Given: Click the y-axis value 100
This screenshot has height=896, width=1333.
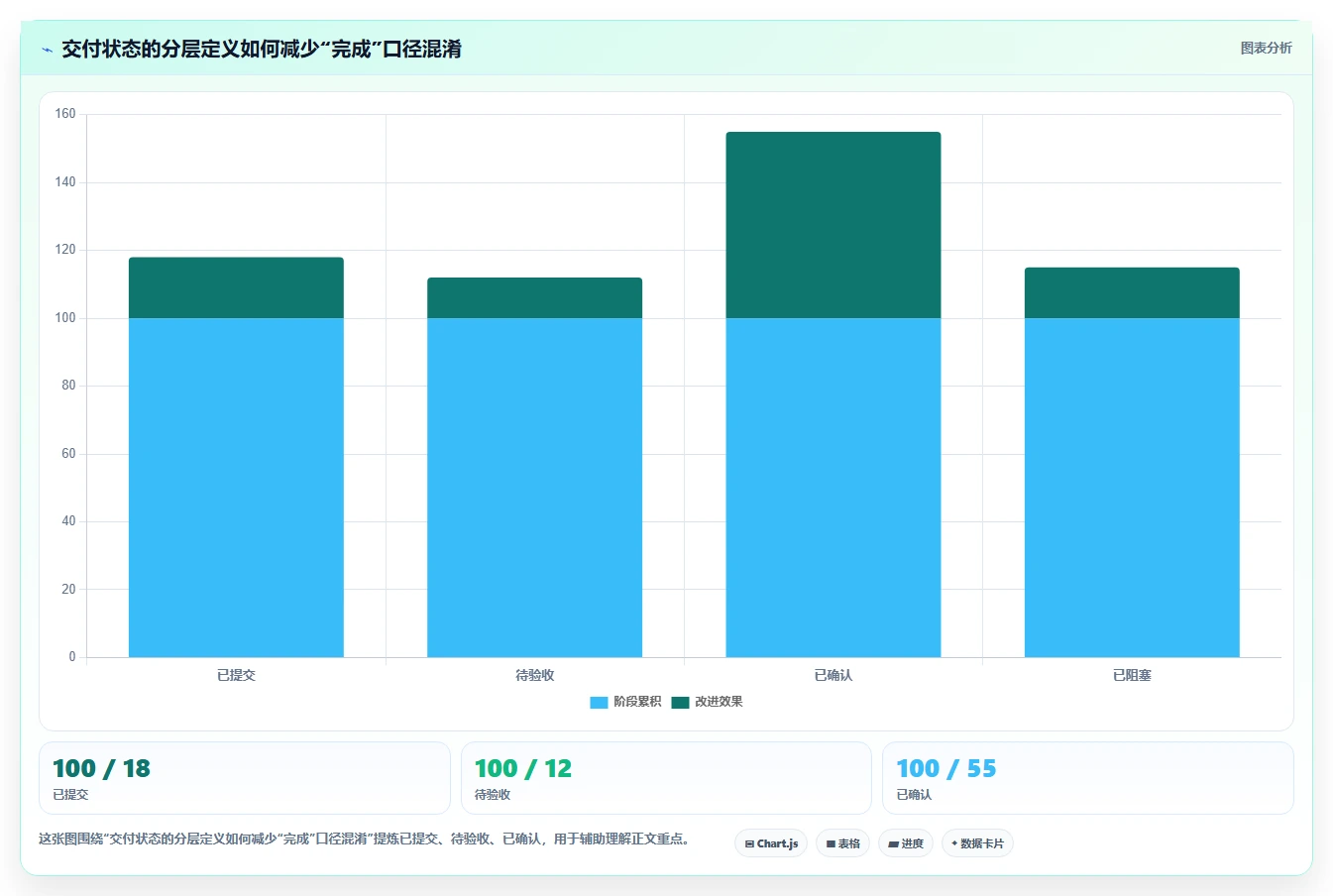Looking at the screenshot, I should (65, 318).
